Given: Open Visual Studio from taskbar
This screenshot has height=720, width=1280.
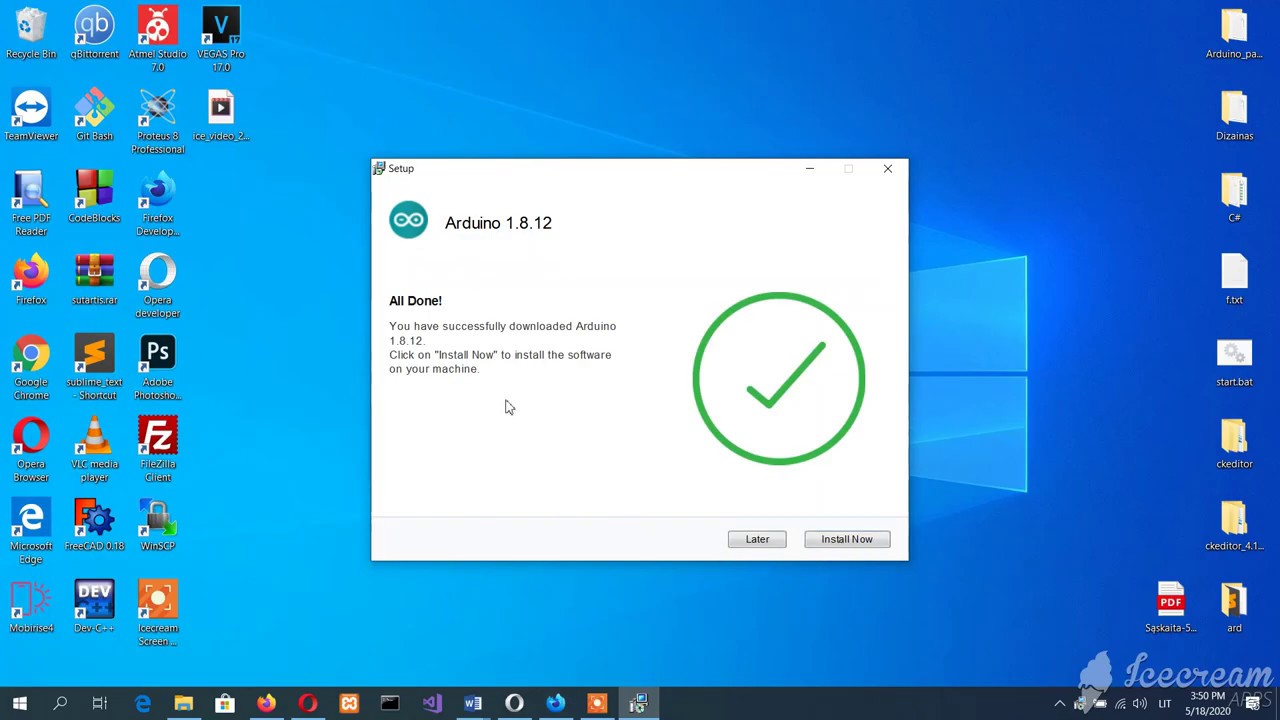Looking at the screenshot, I should pos(431,704).
